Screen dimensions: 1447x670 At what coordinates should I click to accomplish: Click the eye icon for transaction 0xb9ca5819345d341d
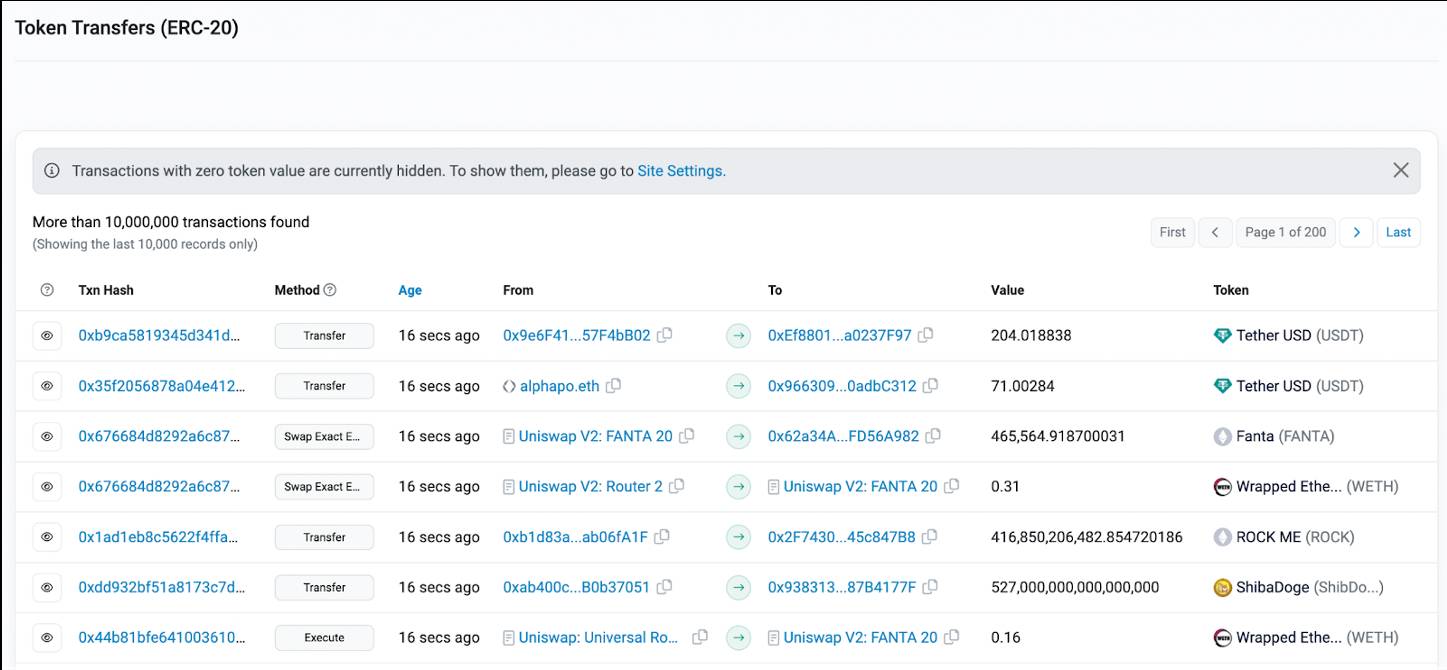[47, 336]
